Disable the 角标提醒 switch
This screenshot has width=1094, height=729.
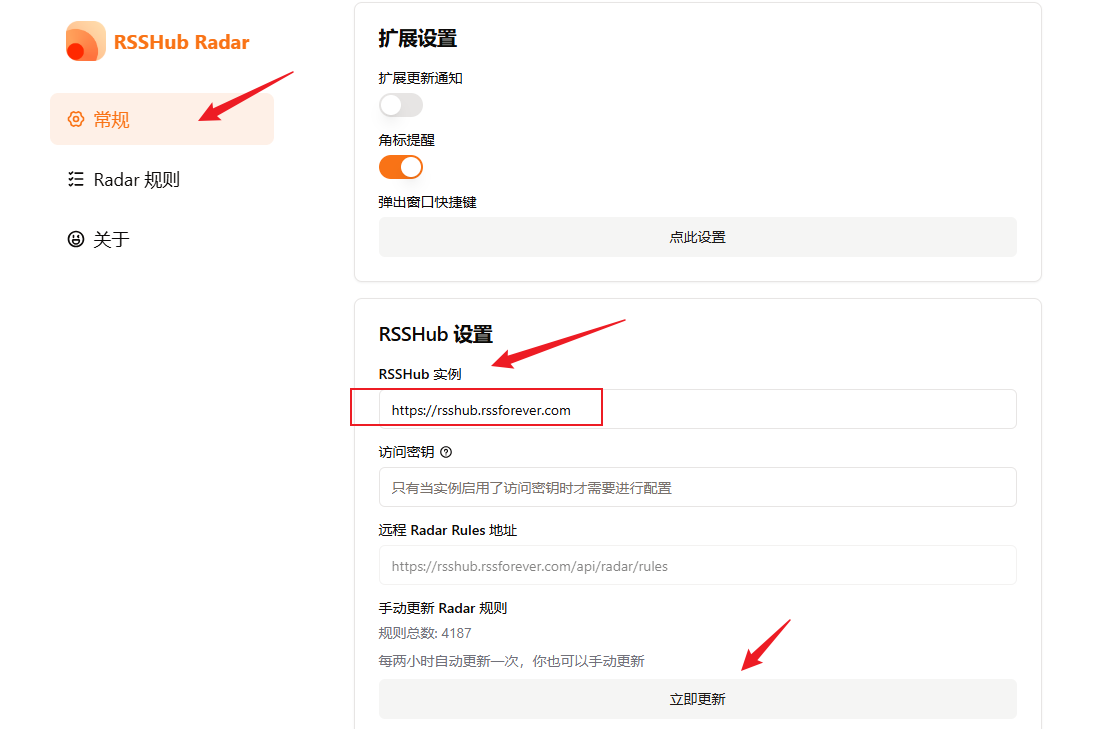[x=401, y=167]
